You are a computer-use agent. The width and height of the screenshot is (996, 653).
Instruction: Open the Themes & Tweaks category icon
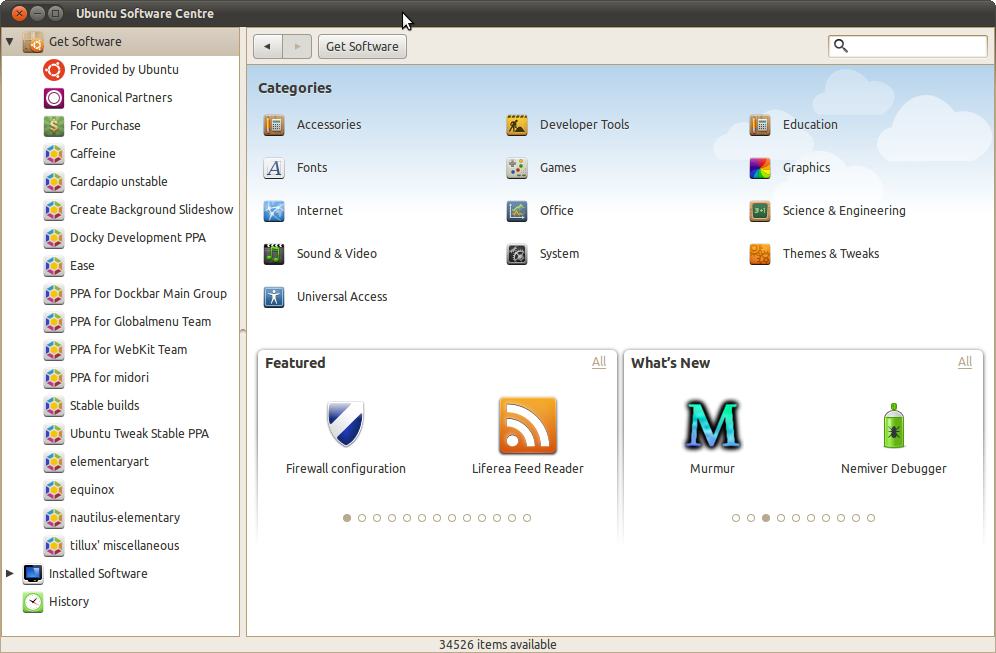760,254
